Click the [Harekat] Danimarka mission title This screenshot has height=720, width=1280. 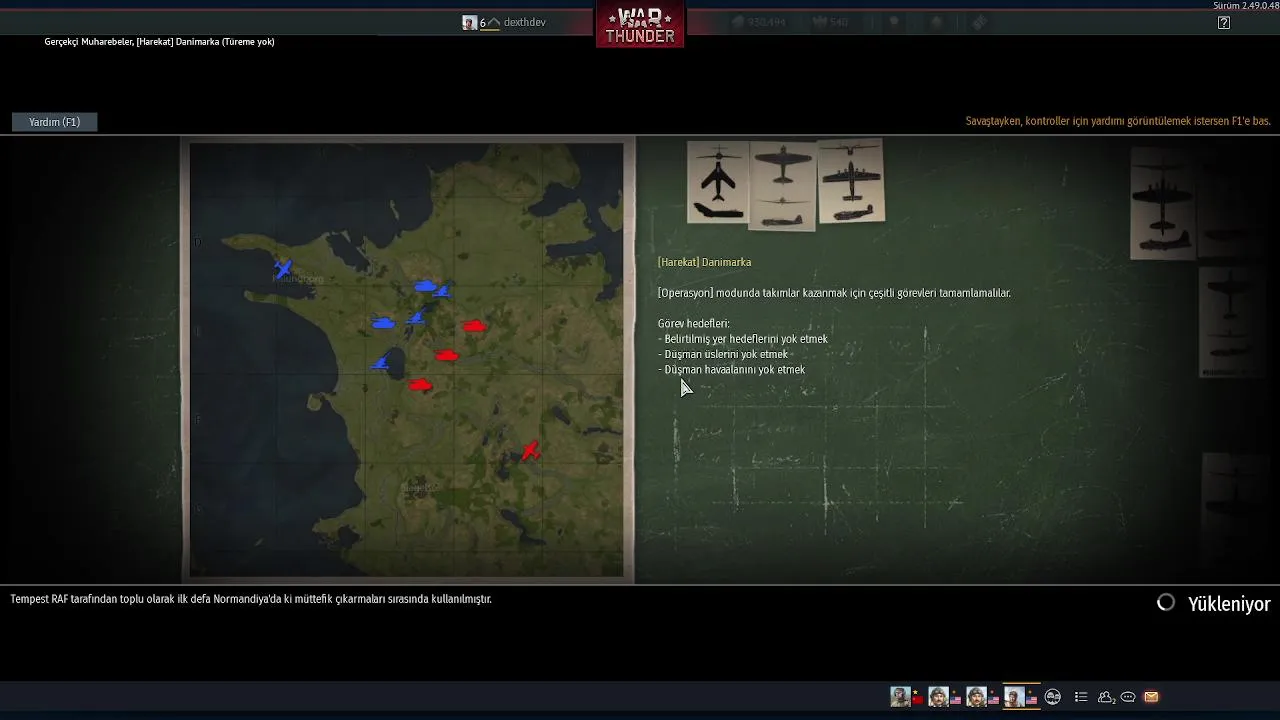pos(704,262)
